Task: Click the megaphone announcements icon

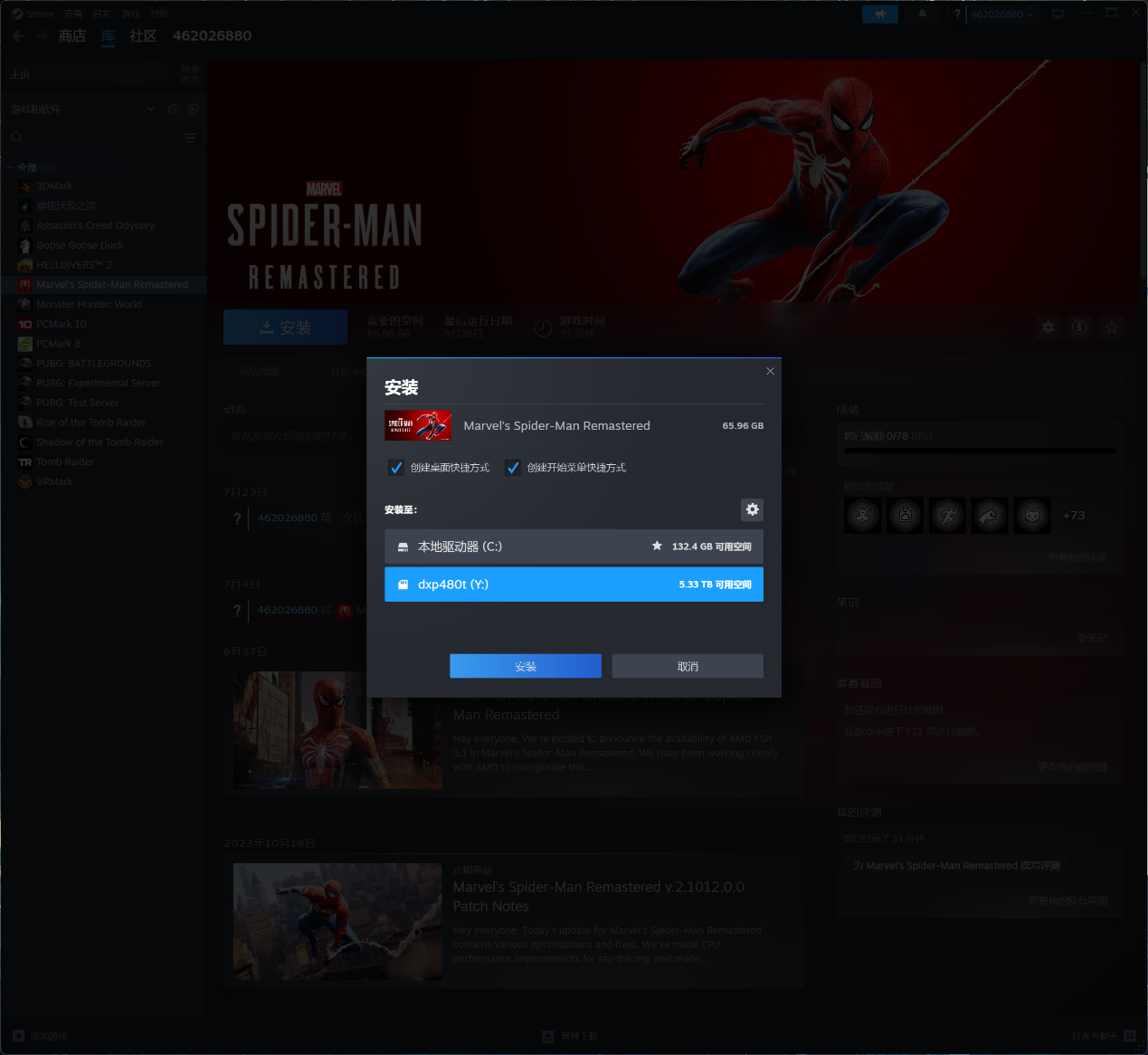Action: [880, 14]
